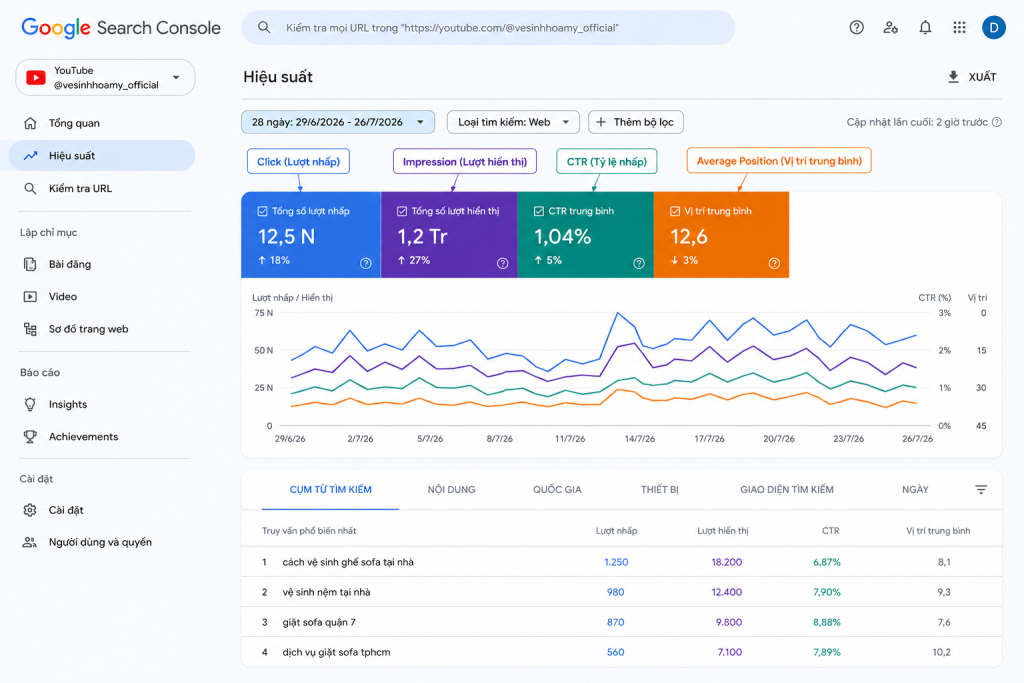Click the impressions value 12.400
Viewport: 1024px width, 683px height.
tap(726, 592)
